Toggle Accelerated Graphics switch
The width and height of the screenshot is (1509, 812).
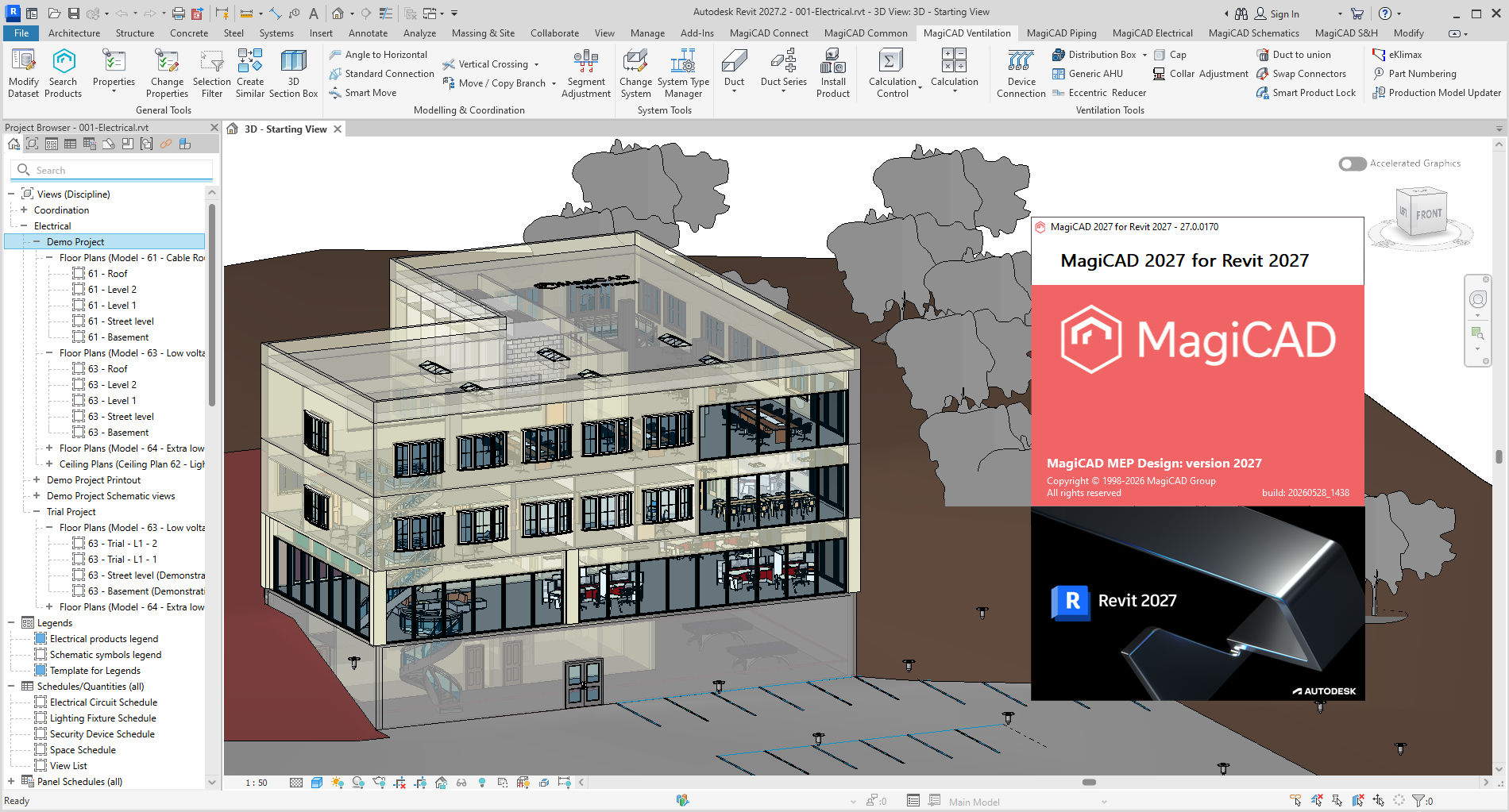point(1352,164)
